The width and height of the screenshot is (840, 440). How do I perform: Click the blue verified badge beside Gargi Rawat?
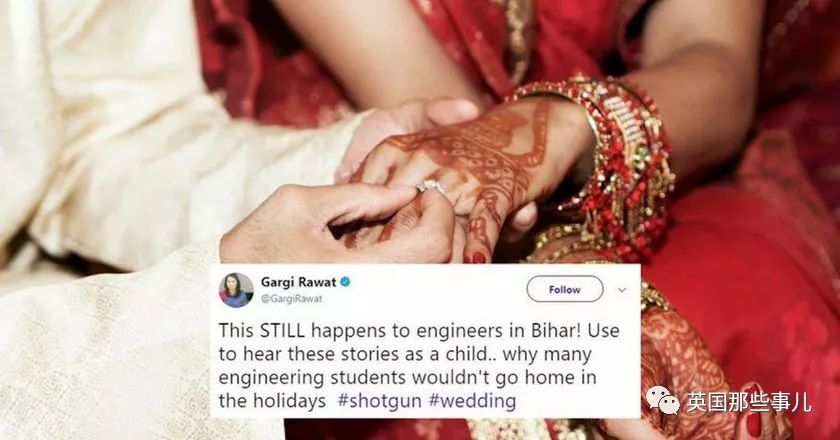tap(346, 281)
